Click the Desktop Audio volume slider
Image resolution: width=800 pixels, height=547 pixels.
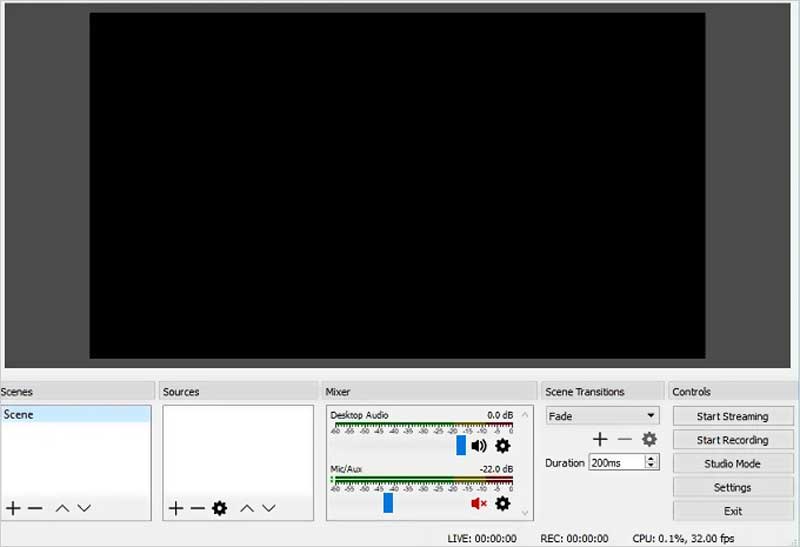[461, 446]
